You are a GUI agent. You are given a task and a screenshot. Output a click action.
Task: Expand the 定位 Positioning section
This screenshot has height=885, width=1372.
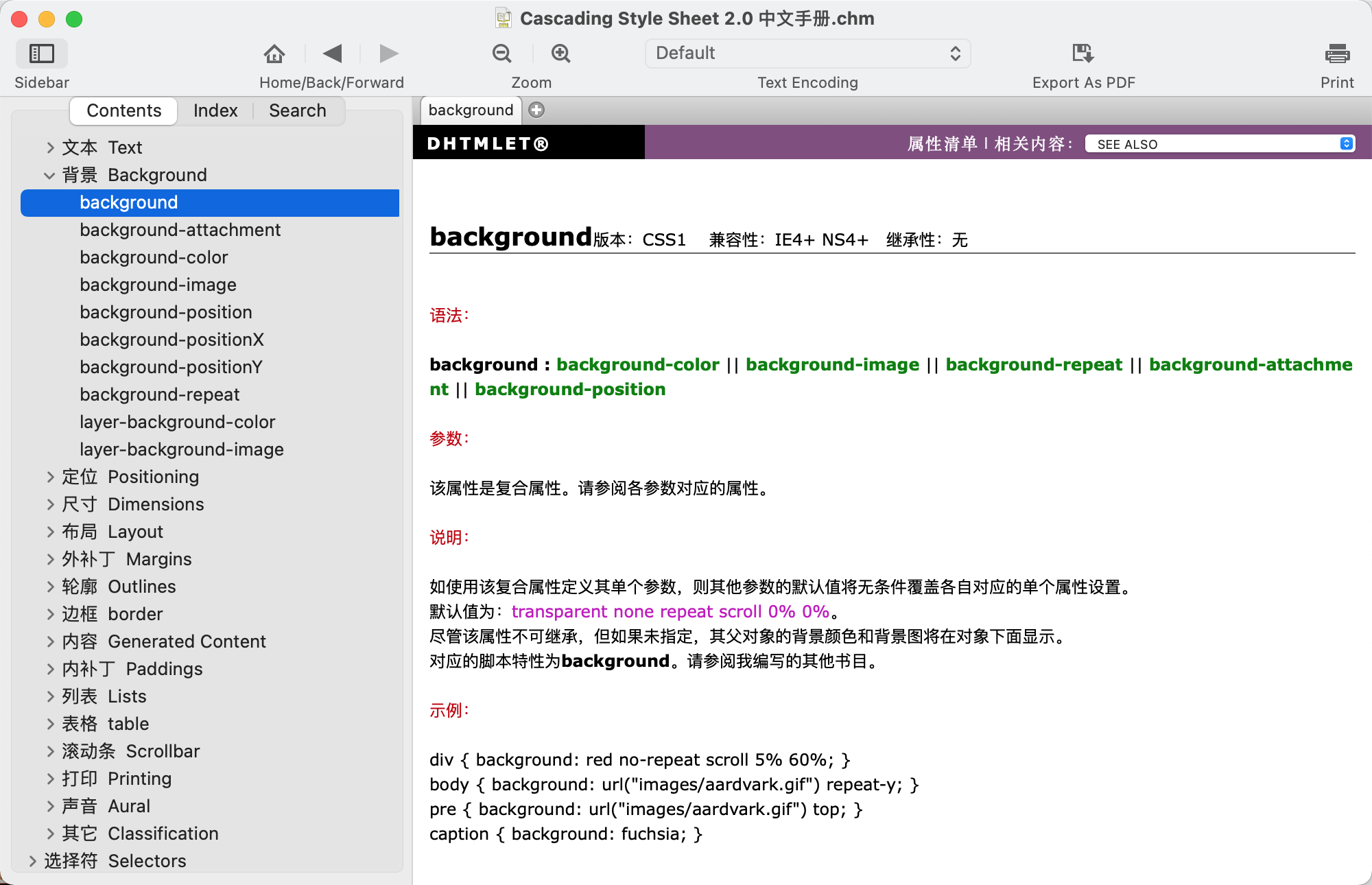pos(50,476)
